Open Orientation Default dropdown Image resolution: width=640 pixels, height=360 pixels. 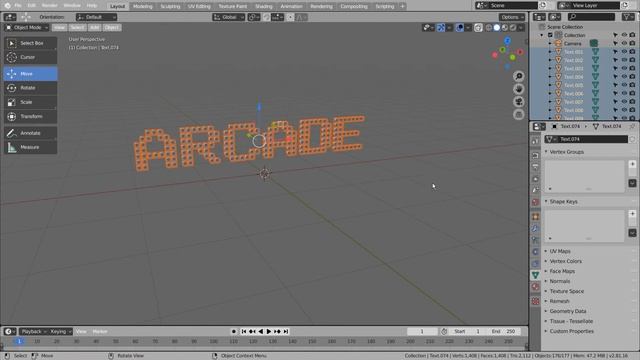pos(96,17)
